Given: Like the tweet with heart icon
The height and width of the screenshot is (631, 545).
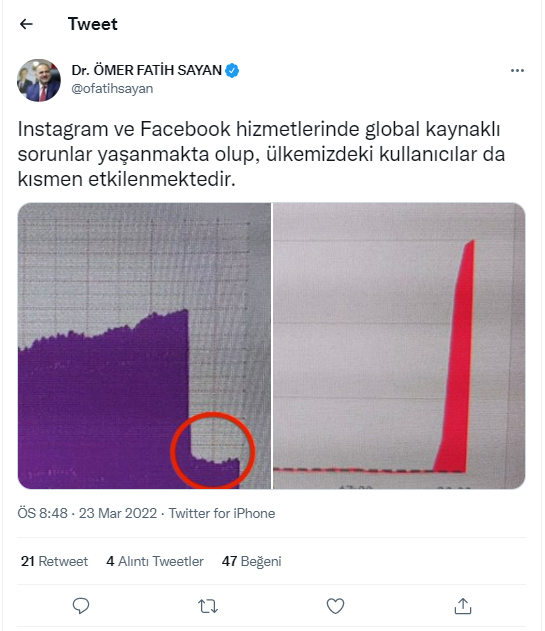Looking at the screenshot, I should click(x=335, y=606).
